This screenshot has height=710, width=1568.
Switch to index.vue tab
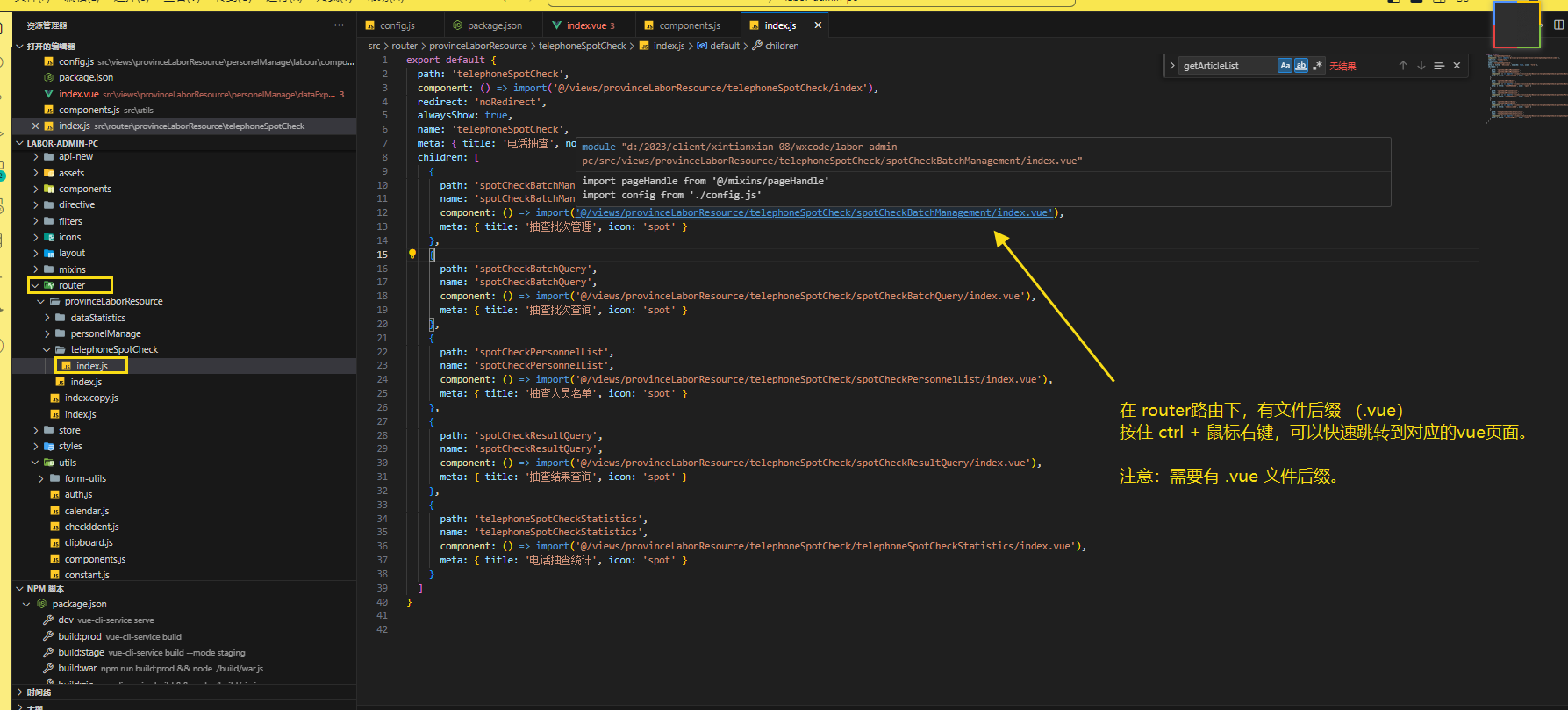tap(590, 25)
